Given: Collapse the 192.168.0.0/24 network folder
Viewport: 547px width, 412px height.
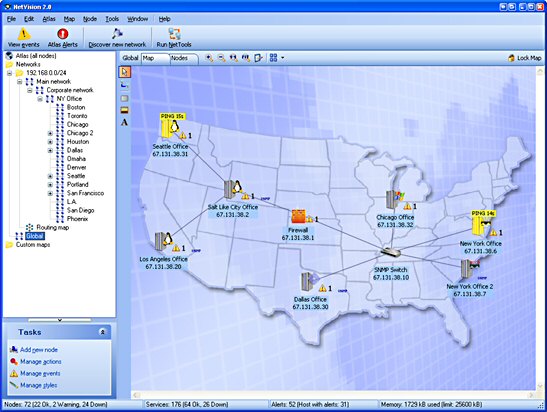Looking at the screenshot, I should [x=9, y=73].
